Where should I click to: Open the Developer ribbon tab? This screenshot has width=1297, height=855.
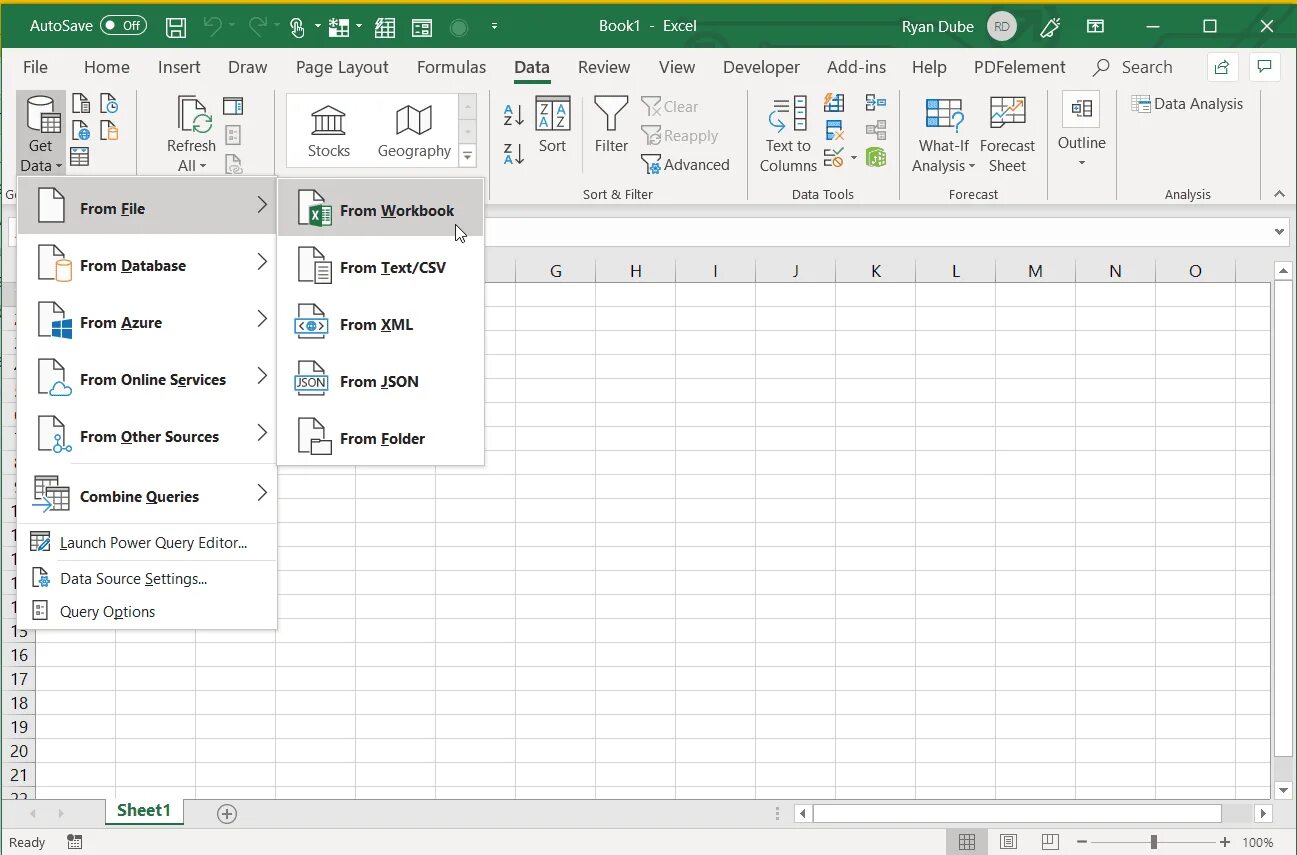tap(761, 67)
